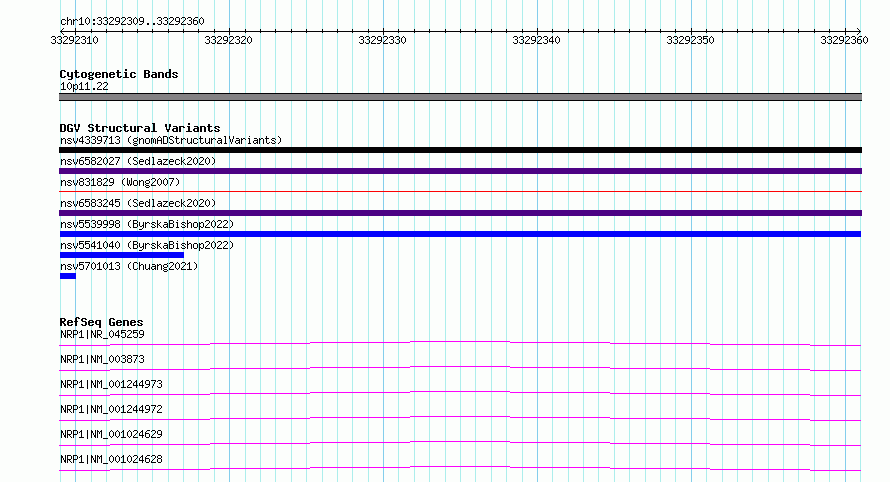Select transcript label NRP1|NM_001244973
890x482 pixels.
pyautogui.click(x=111, y=384)
